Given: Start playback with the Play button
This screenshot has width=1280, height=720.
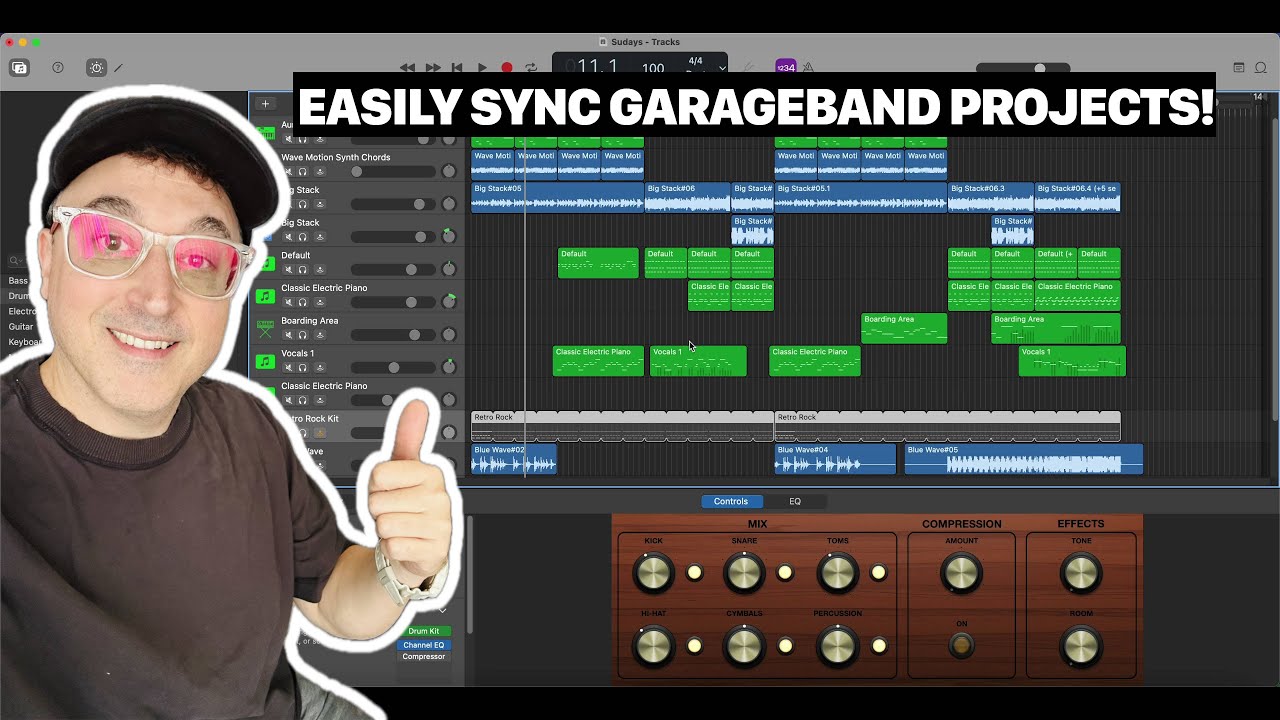Looking at the screenshot, I should tap(482, 68).
